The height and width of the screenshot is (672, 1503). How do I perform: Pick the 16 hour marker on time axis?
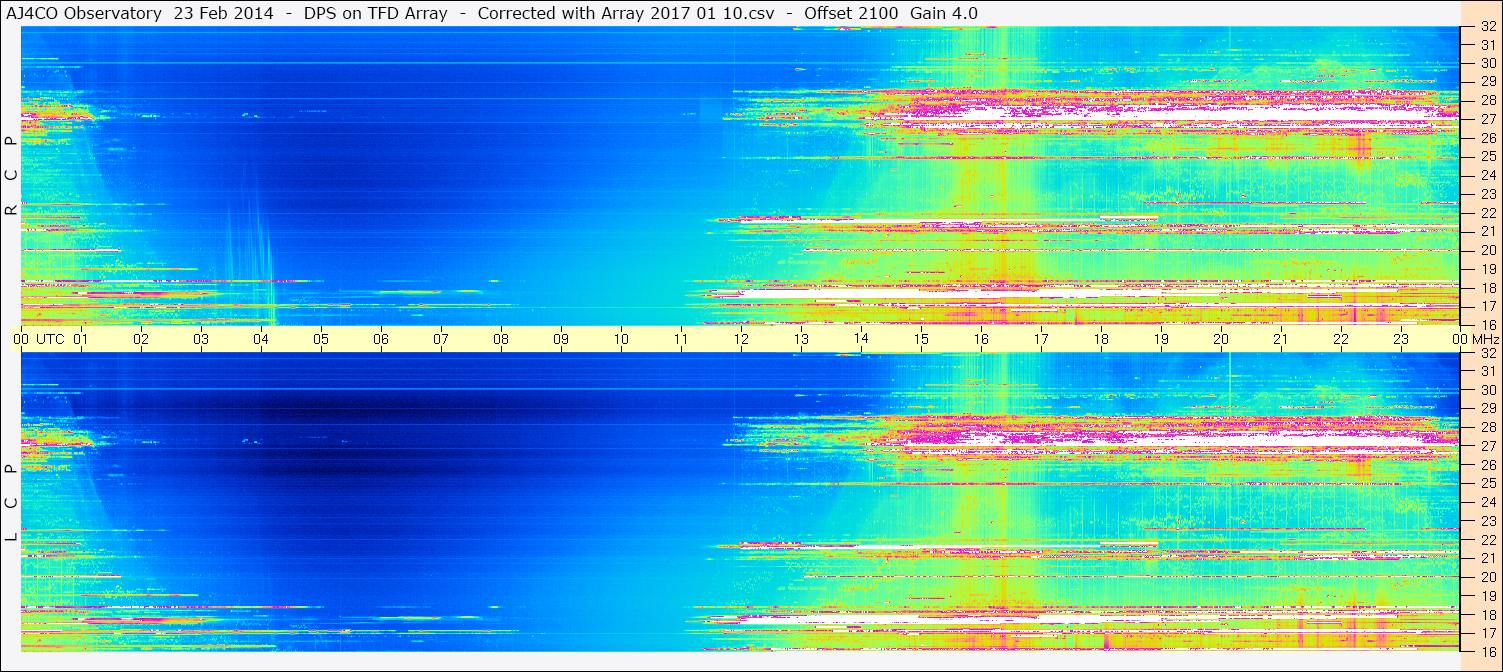[x=981, y=339]
